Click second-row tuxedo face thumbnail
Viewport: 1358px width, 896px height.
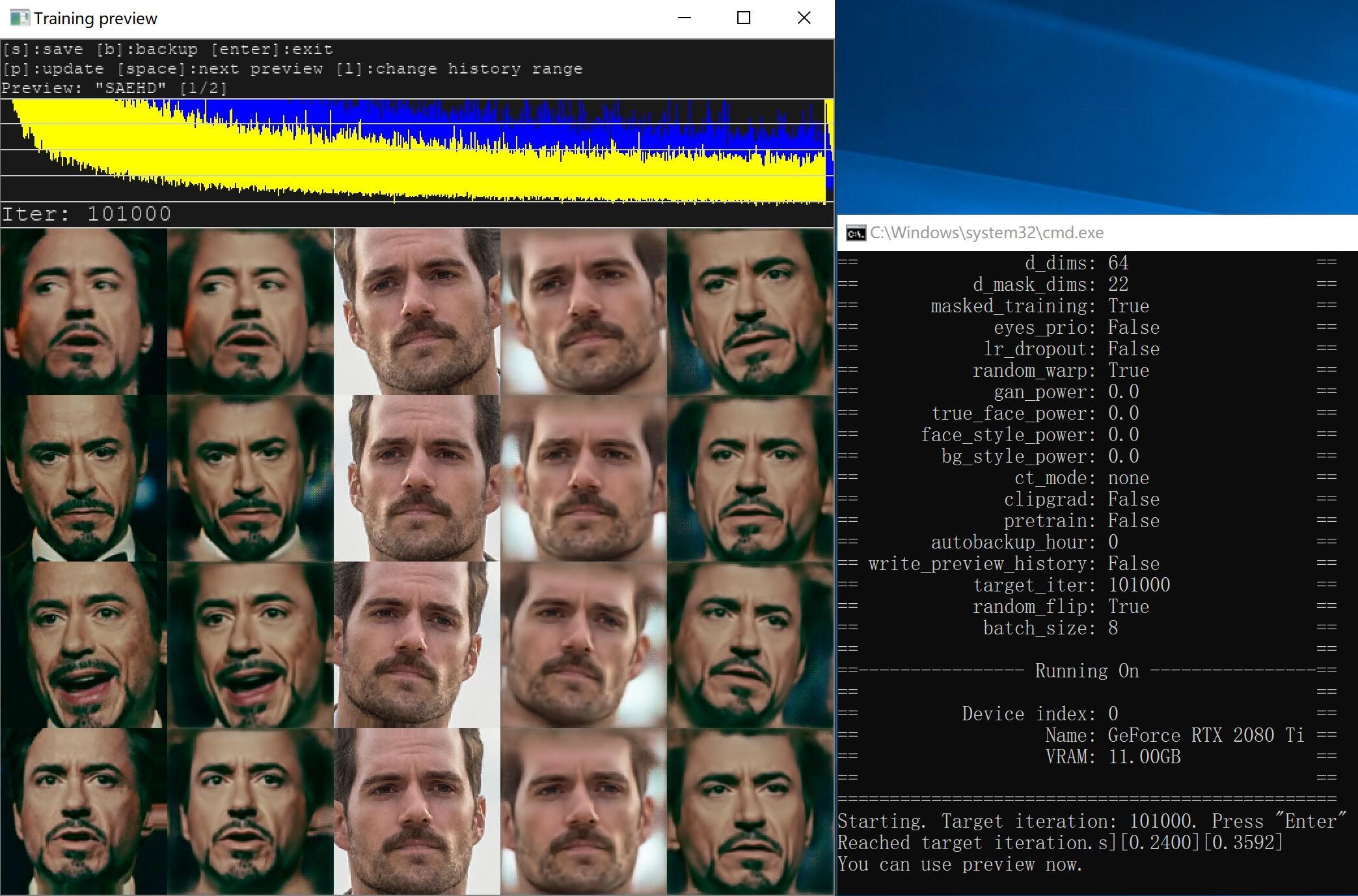tap(83, 478)
